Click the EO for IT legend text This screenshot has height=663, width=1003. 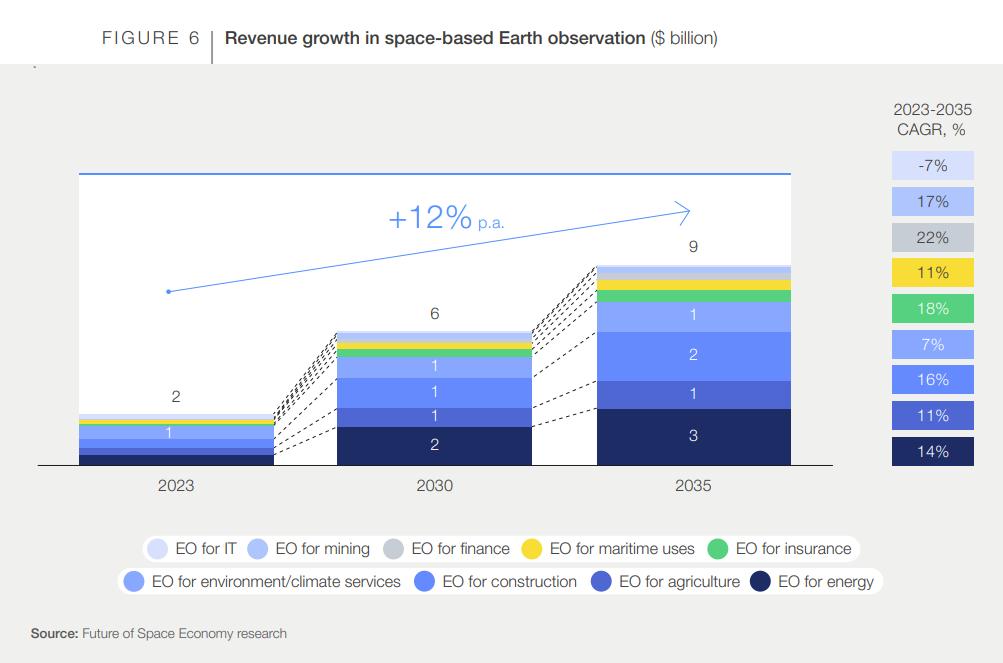point(206,549)
